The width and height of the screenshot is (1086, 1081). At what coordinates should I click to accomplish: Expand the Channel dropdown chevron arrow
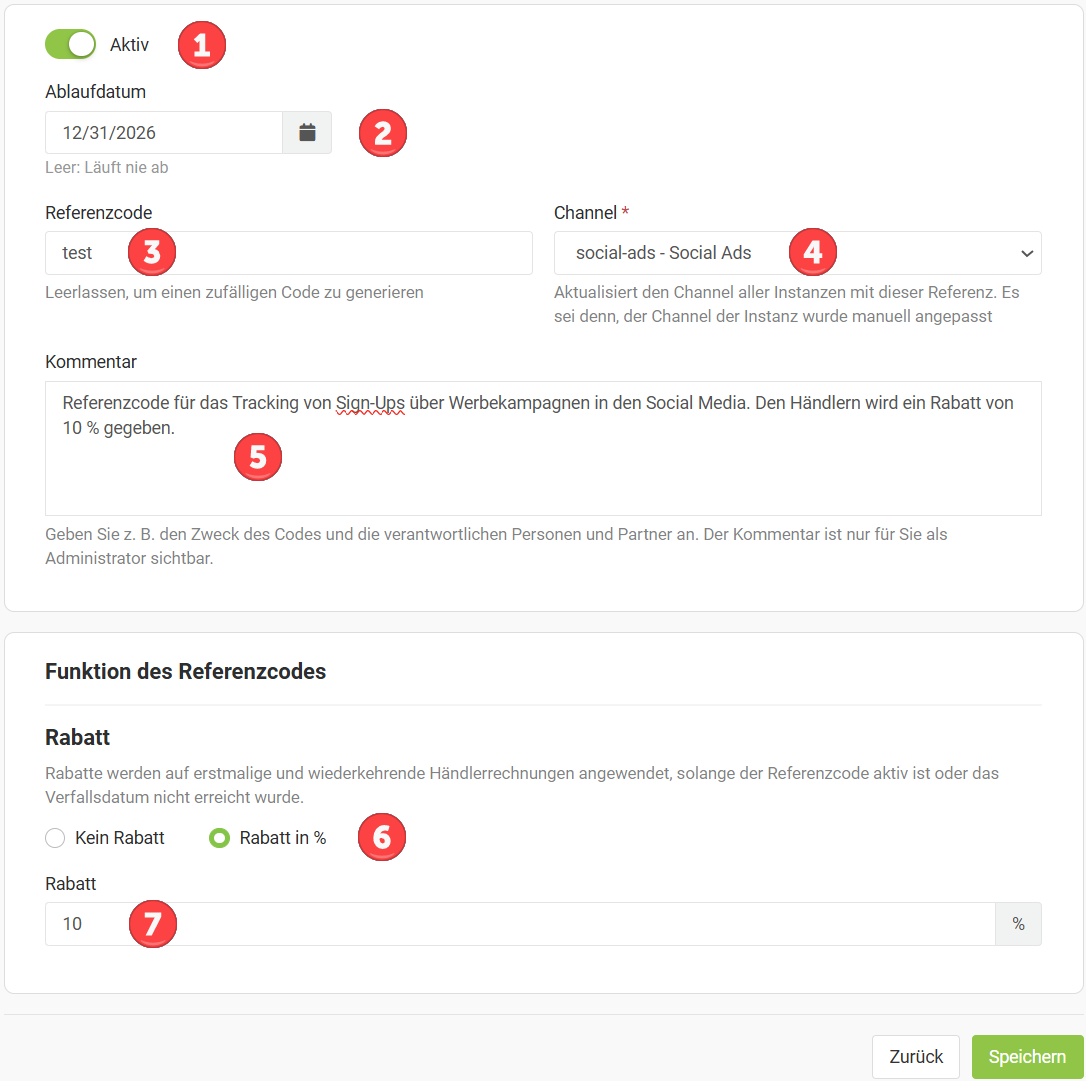(x=1027, y=253)
